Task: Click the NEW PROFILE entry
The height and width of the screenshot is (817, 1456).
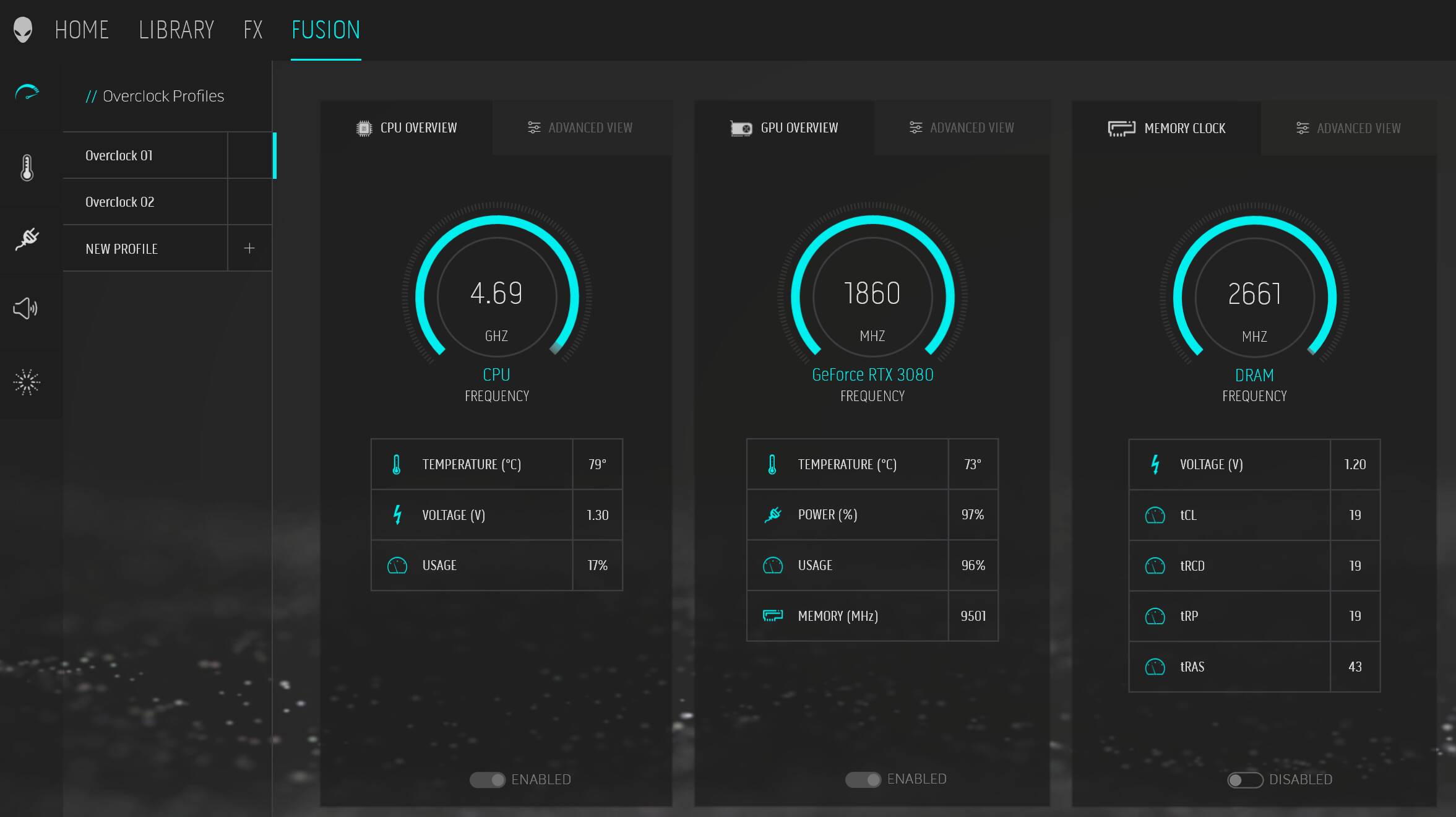Action: coord(145,248)
